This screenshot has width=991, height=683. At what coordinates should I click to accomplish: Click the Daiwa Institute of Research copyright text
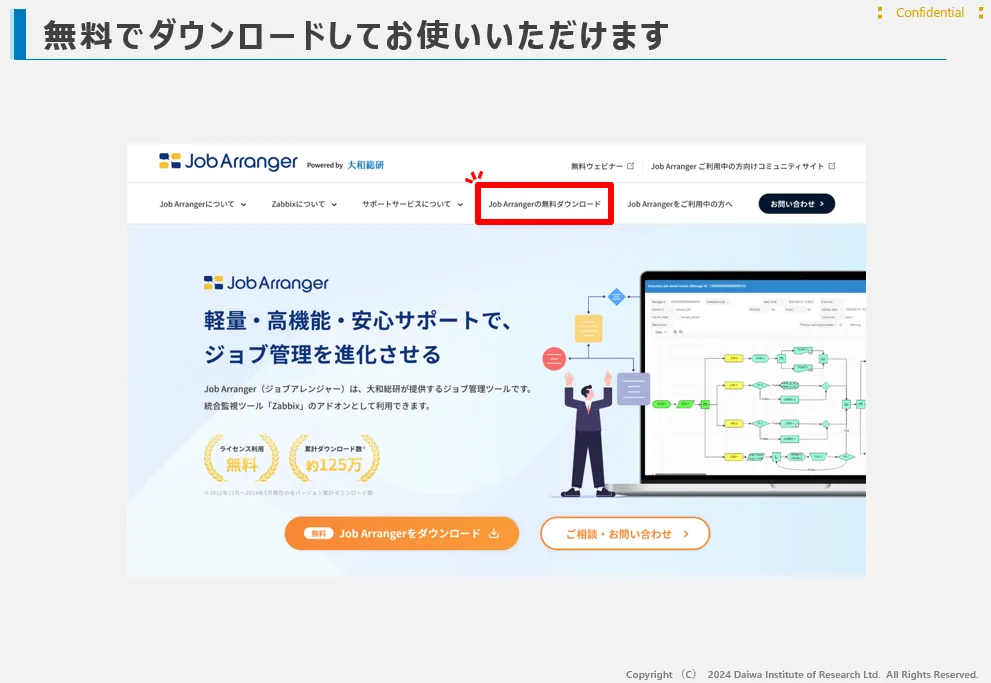802,674
